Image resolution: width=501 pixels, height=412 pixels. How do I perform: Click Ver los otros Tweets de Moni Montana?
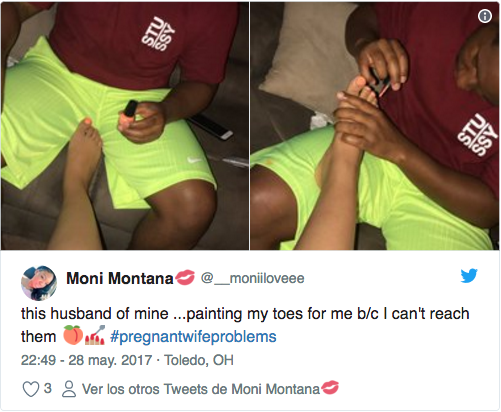point(201,389)
